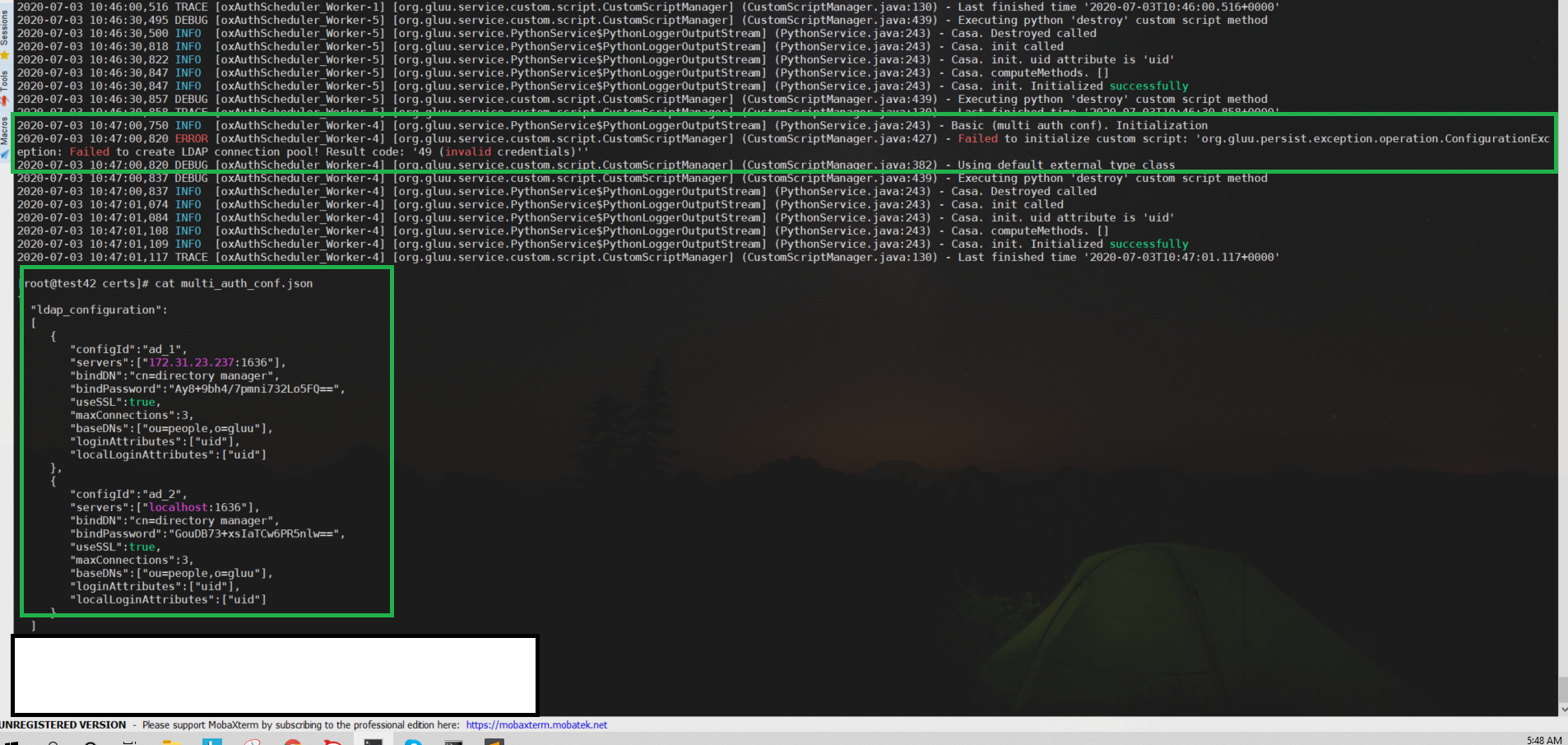Click inside the white terminal input box

[x=271, y=675]
